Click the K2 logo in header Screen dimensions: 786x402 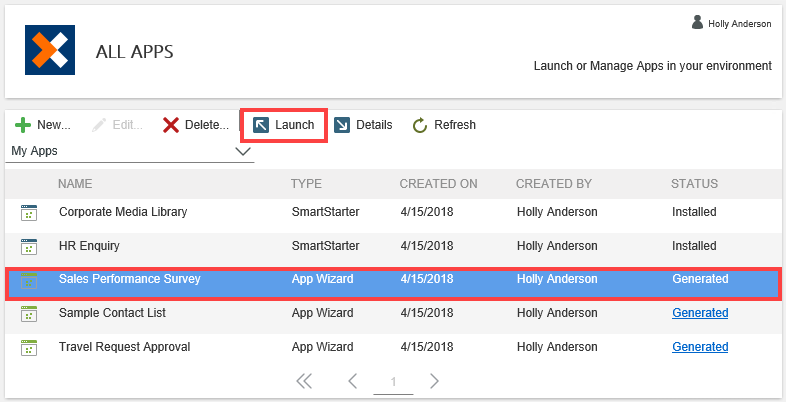click(50, 51)
